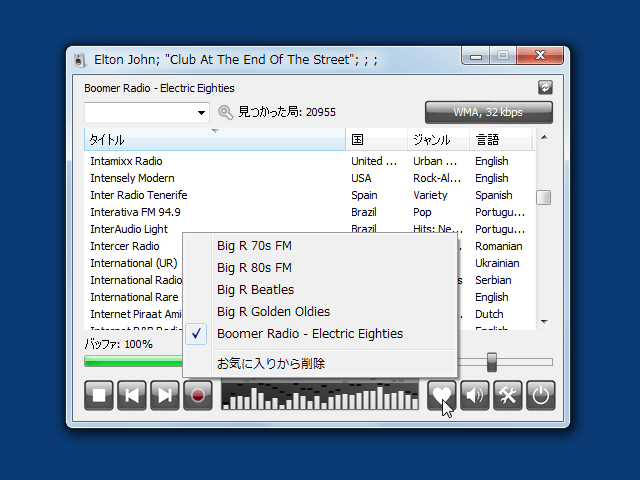Screen dimensions: 640x480
Task: Click the Serbian language cell
Action: (x=493, y=280)
